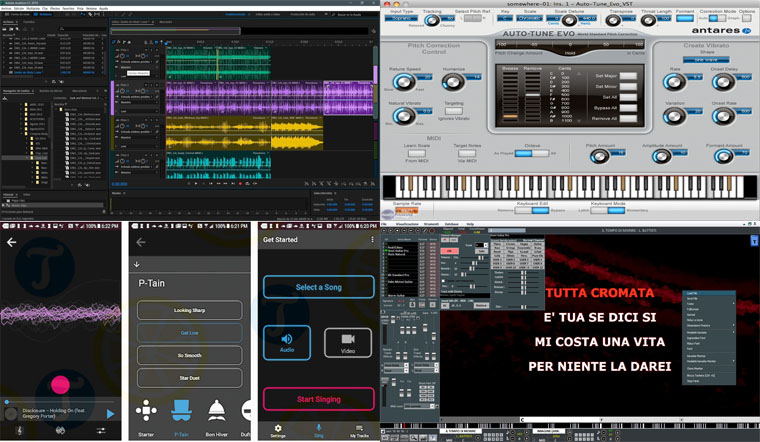Open the Scale dropdown showing Chromatic

[x=529, y=18]
